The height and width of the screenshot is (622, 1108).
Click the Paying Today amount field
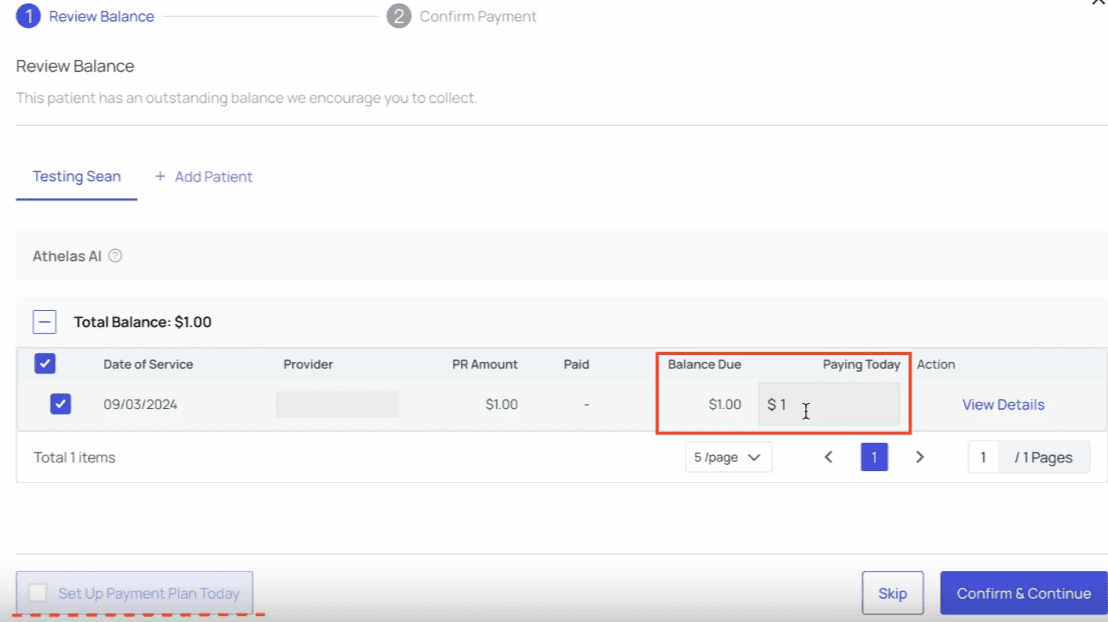829,404
